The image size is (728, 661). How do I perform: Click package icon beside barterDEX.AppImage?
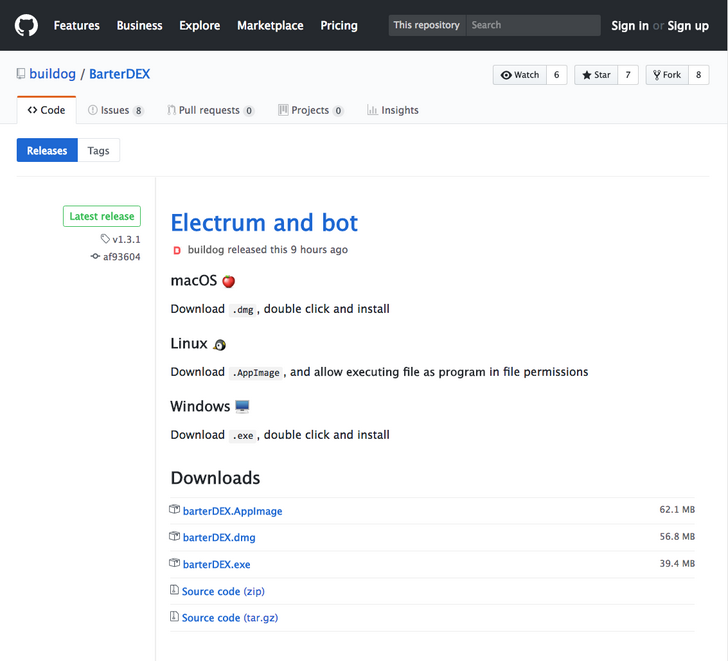tap(175, 509)
